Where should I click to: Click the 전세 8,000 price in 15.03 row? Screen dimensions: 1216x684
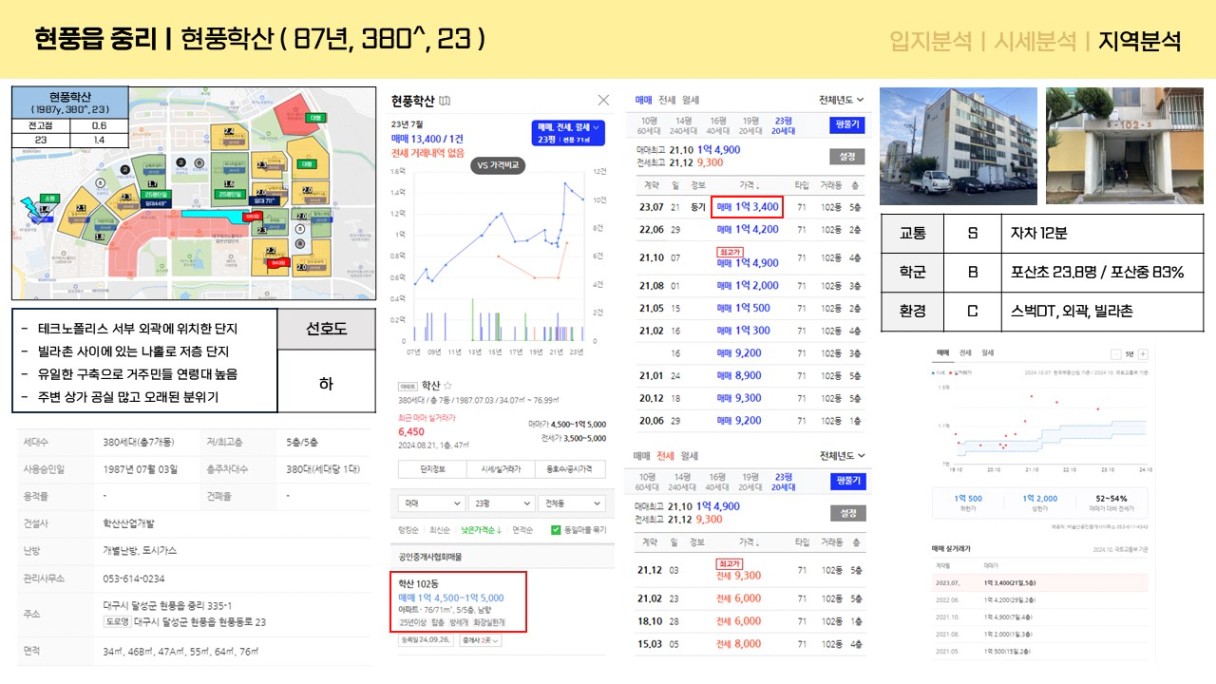(x=739, y=644)
